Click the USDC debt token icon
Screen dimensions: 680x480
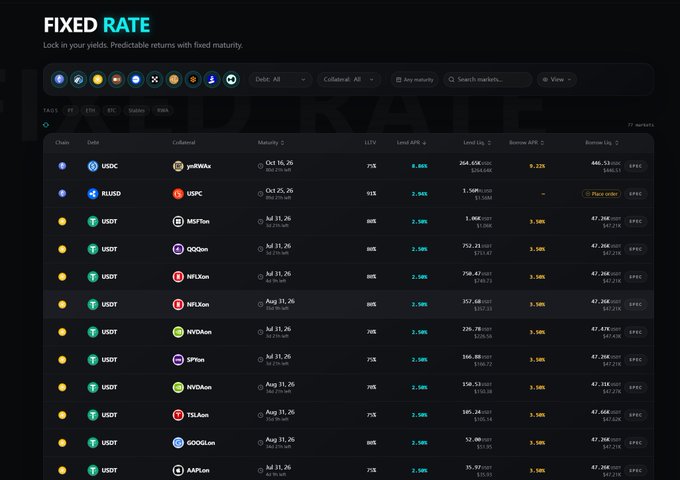point(93,166)
